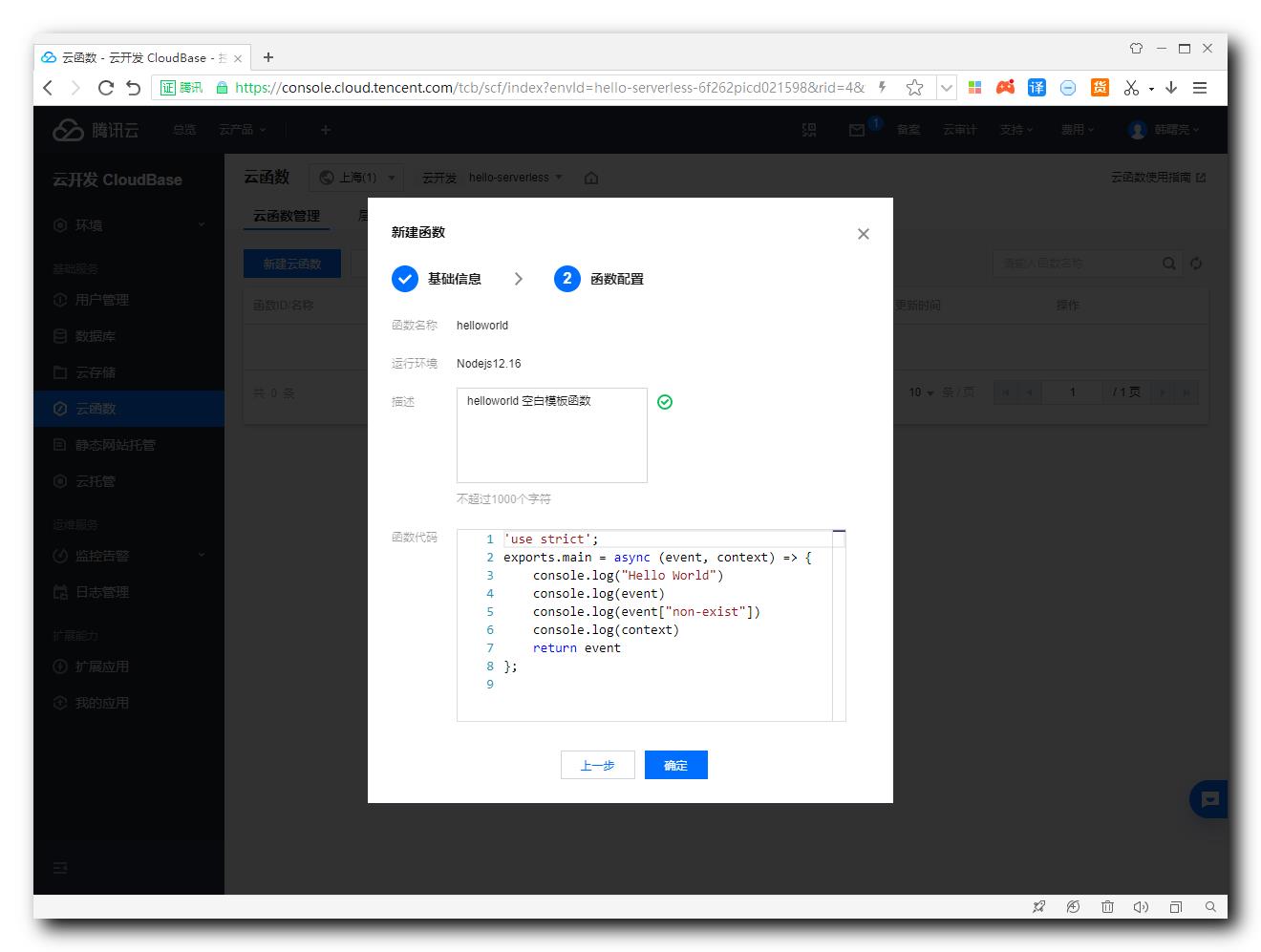Image resolution: width=1261 pixels, height=952 pixels.
Task: Click the plus icon in Tencent Cloud header
Action: click(x=326, y=130)
